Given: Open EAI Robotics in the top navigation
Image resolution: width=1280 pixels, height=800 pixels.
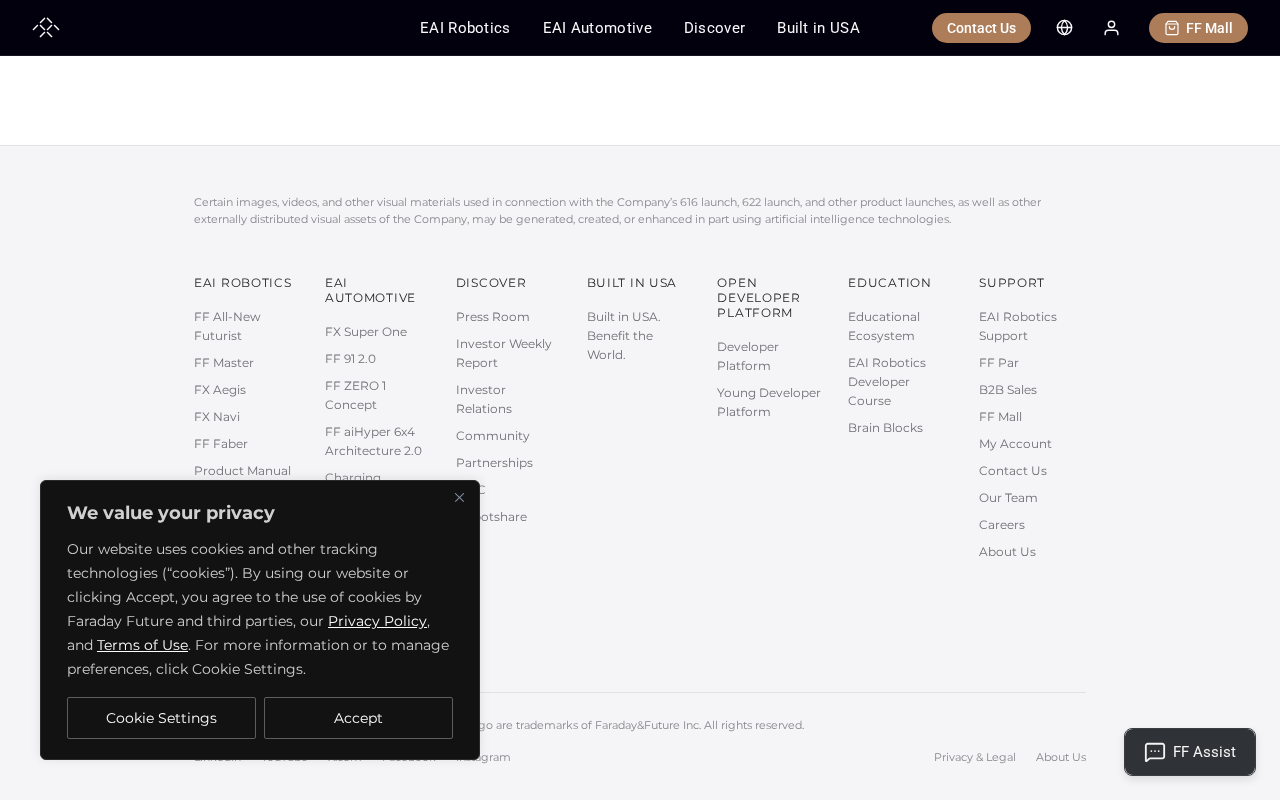Looking at the screenshot, I should click(x=465, y=28).
